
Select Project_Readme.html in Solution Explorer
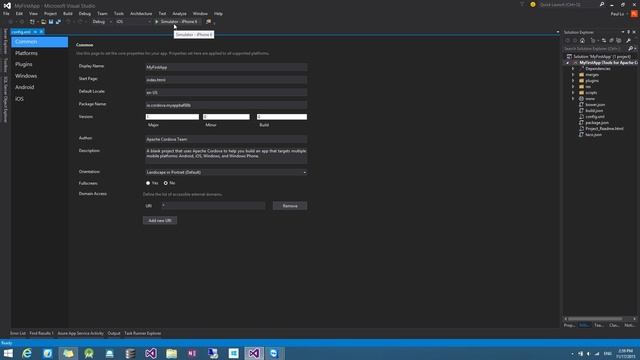604,129
